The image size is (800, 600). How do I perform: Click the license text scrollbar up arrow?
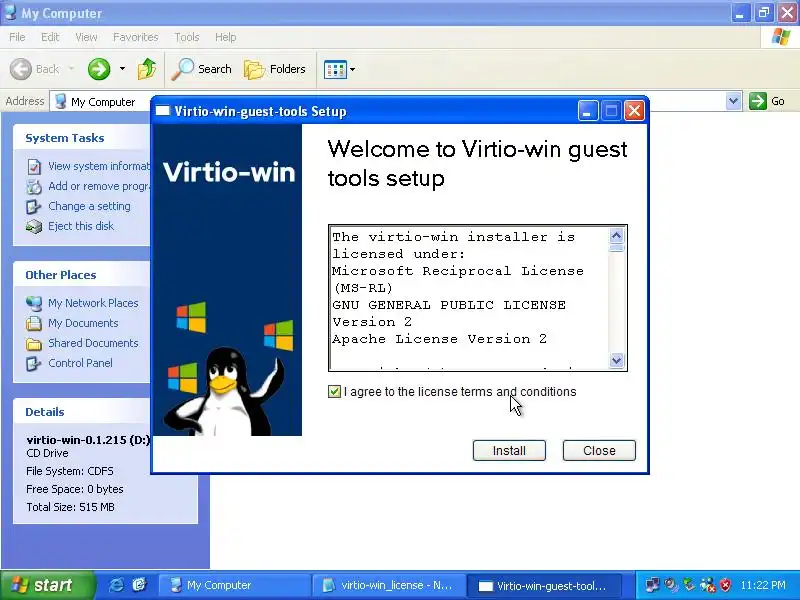616,236
